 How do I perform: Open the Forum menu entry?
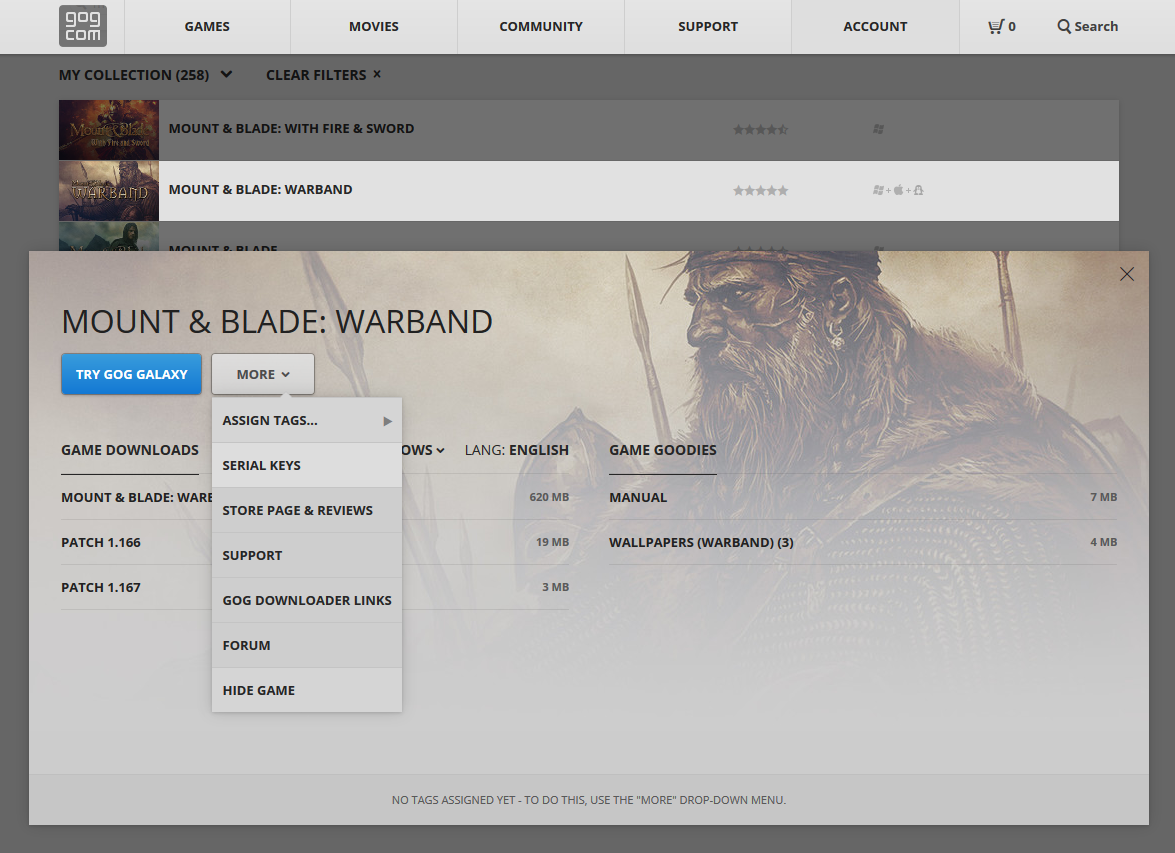(x=306, y=645)
